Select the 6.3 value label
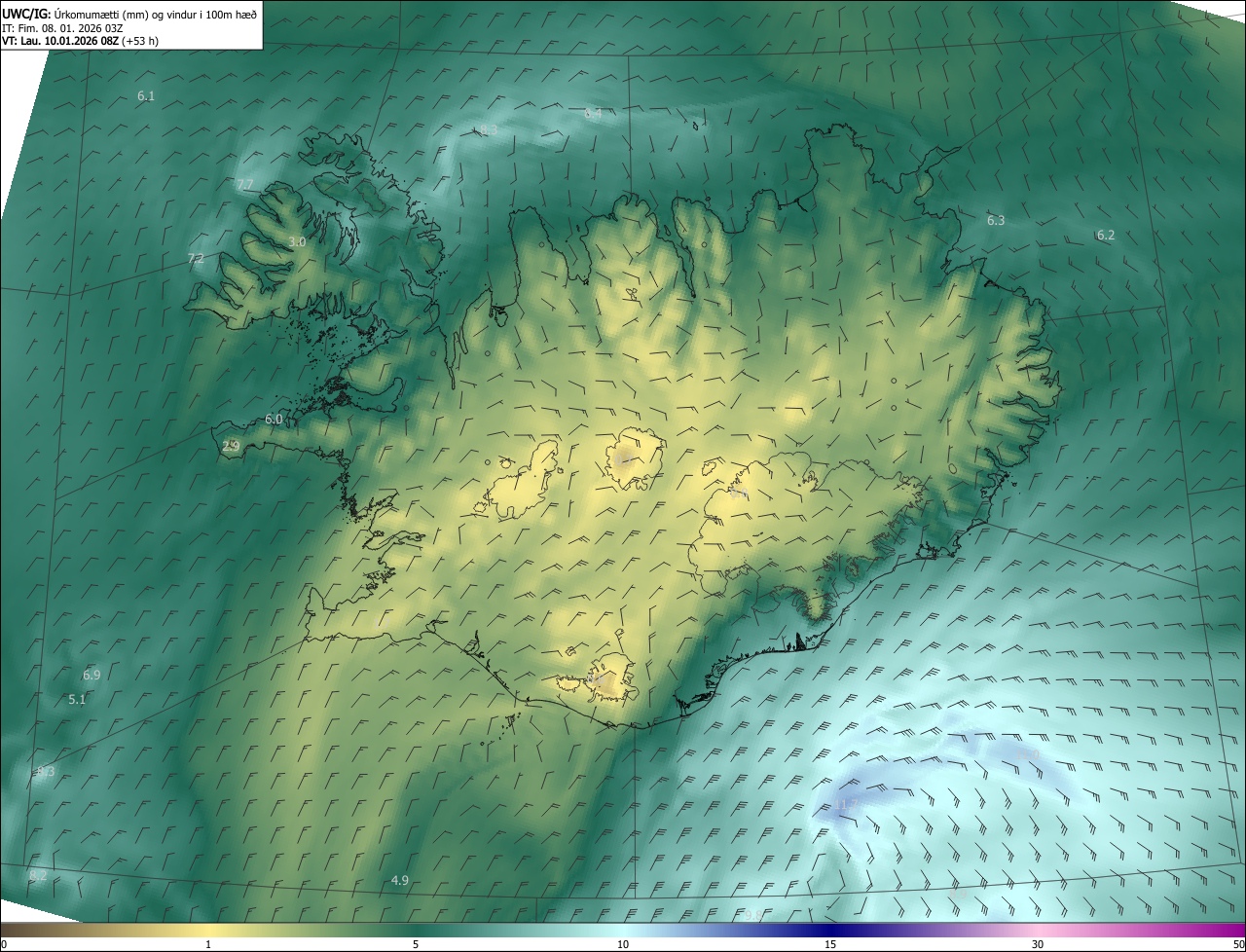Screen dimensions: 1246x952 coord(996,221)
